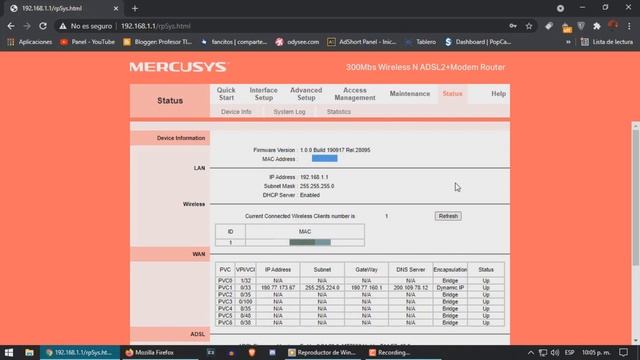Open the System Log sub-tab
Screen dimensions: 640x360
(289, 112)
